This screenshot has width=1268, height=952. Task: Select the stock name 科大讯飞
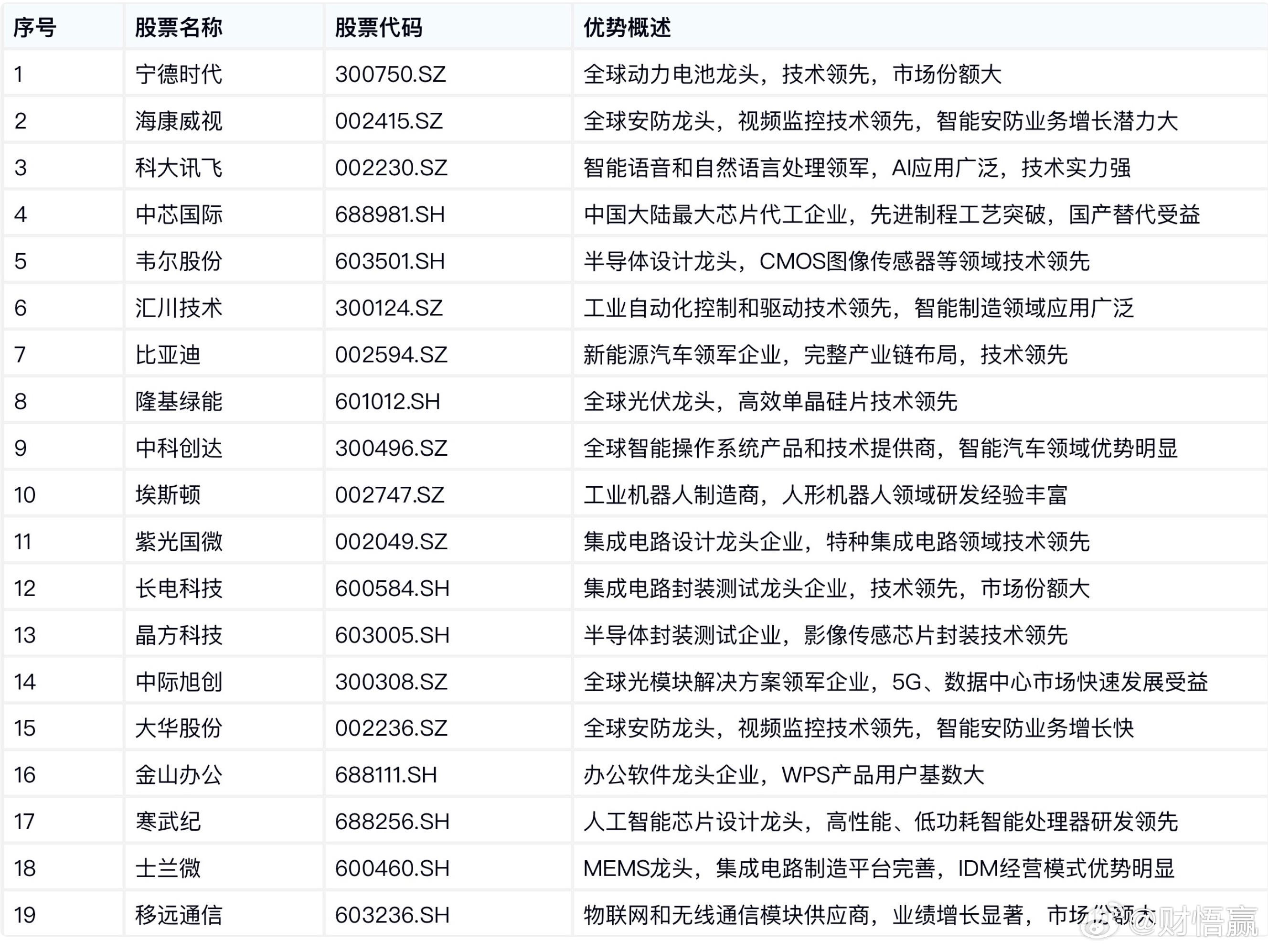click(x=178, y=168)
